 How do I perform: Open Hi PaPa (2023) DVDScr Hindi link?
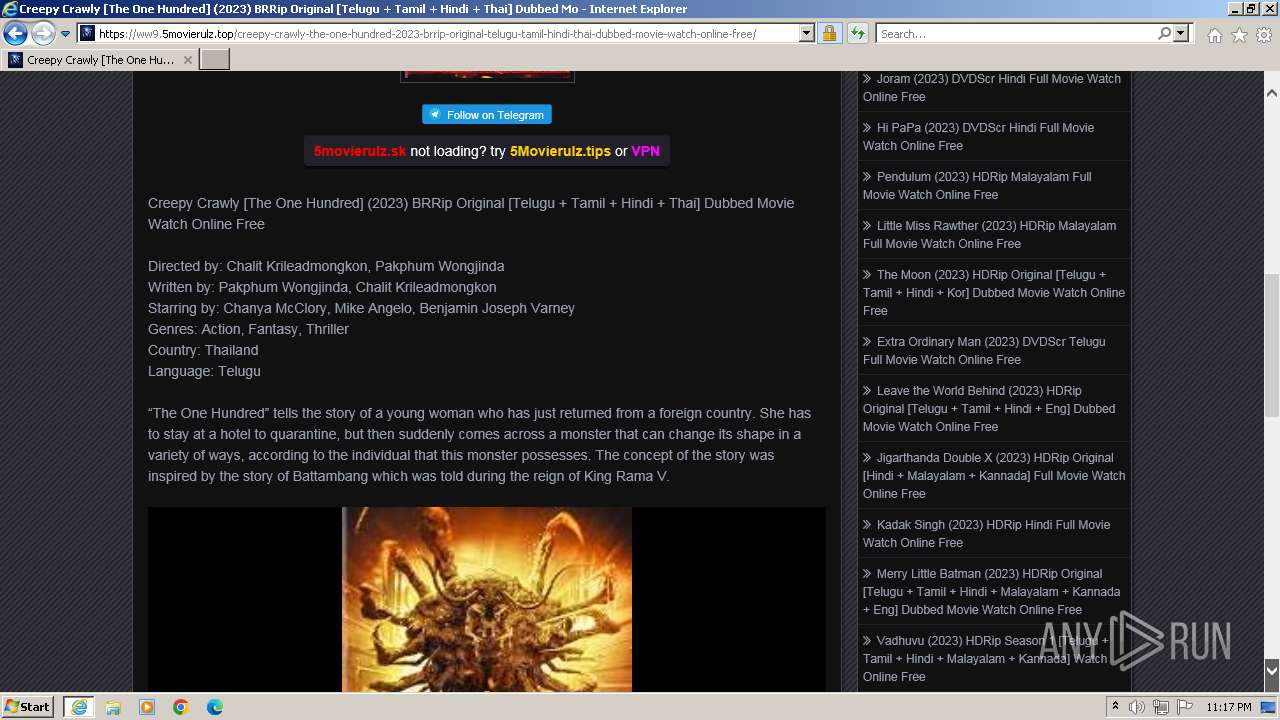point(978,137)
